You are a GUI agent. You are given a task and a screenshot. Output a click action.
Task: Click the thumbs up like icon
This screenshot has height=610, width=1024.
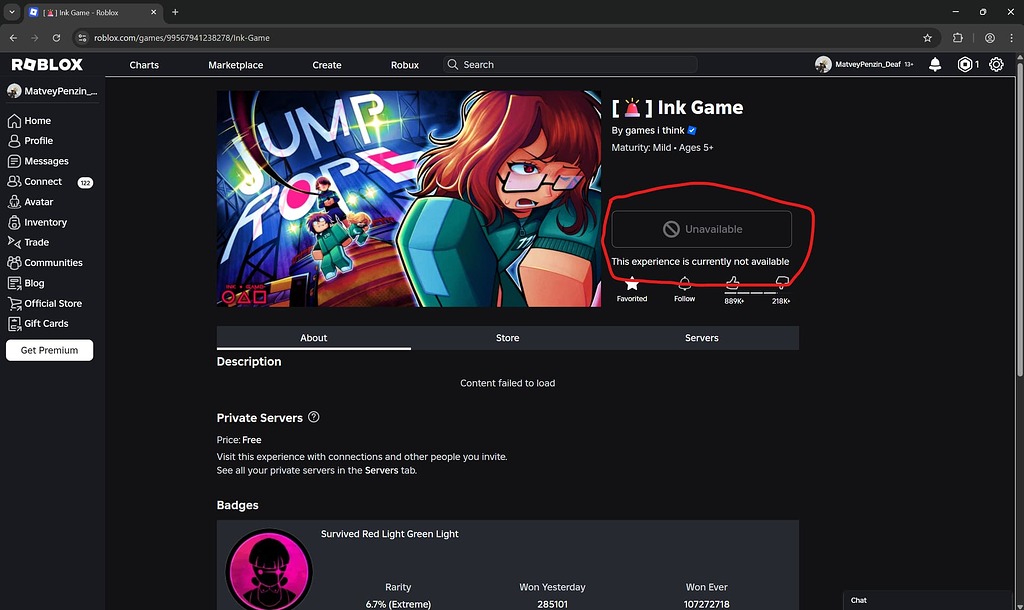point(733,282)
